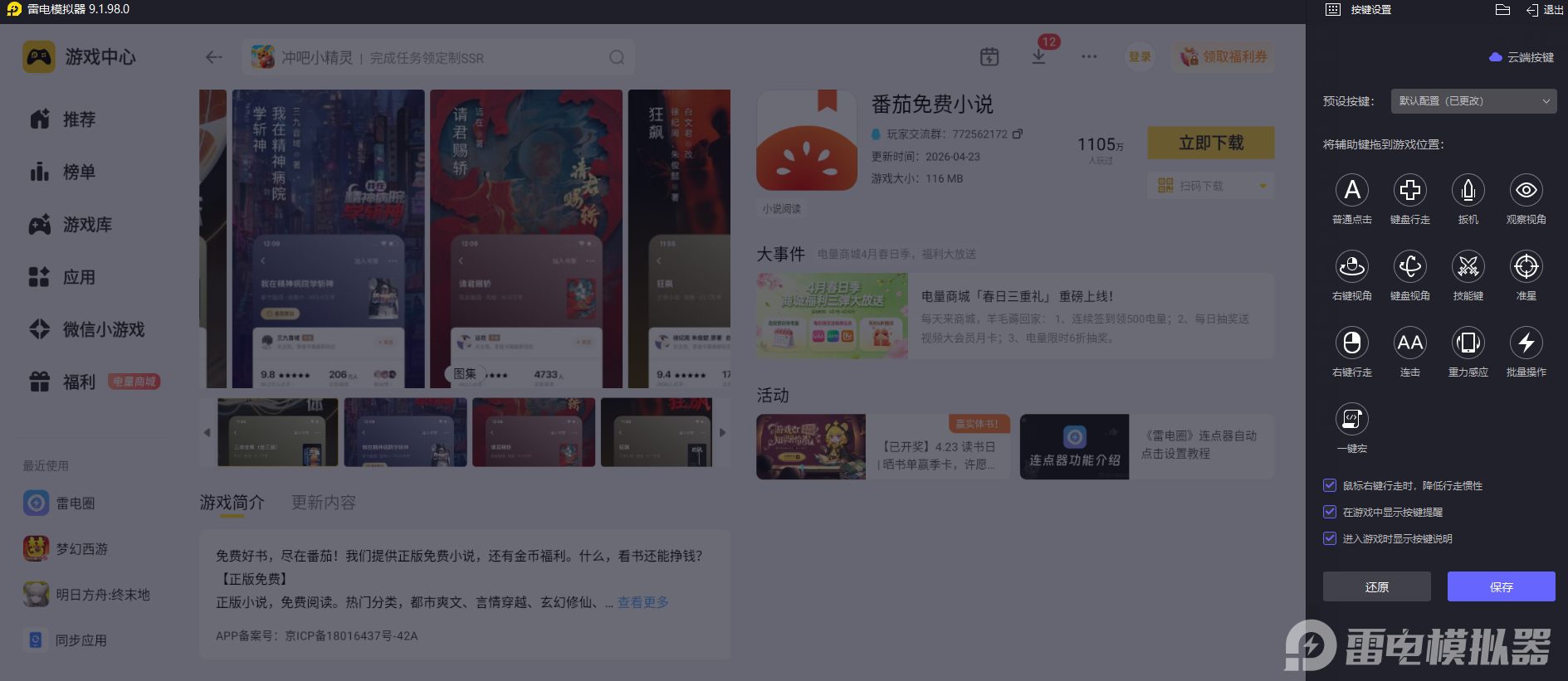Select the 键盘行走 D-pad icon
The height and width of the screenshot is (681, 1568).
tap(1409, 190)
